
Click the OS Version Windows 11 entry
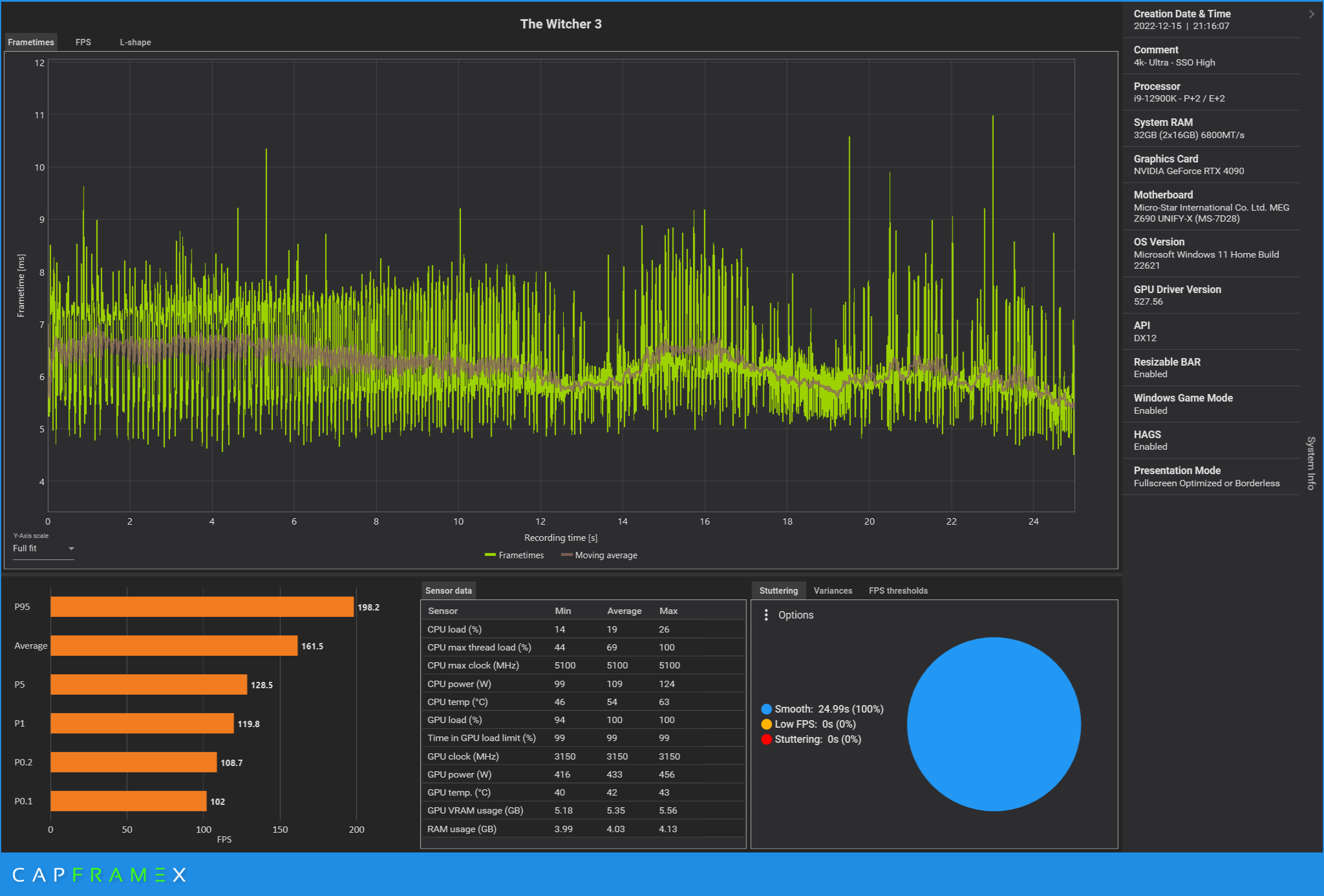click(x=1211, y=254)
